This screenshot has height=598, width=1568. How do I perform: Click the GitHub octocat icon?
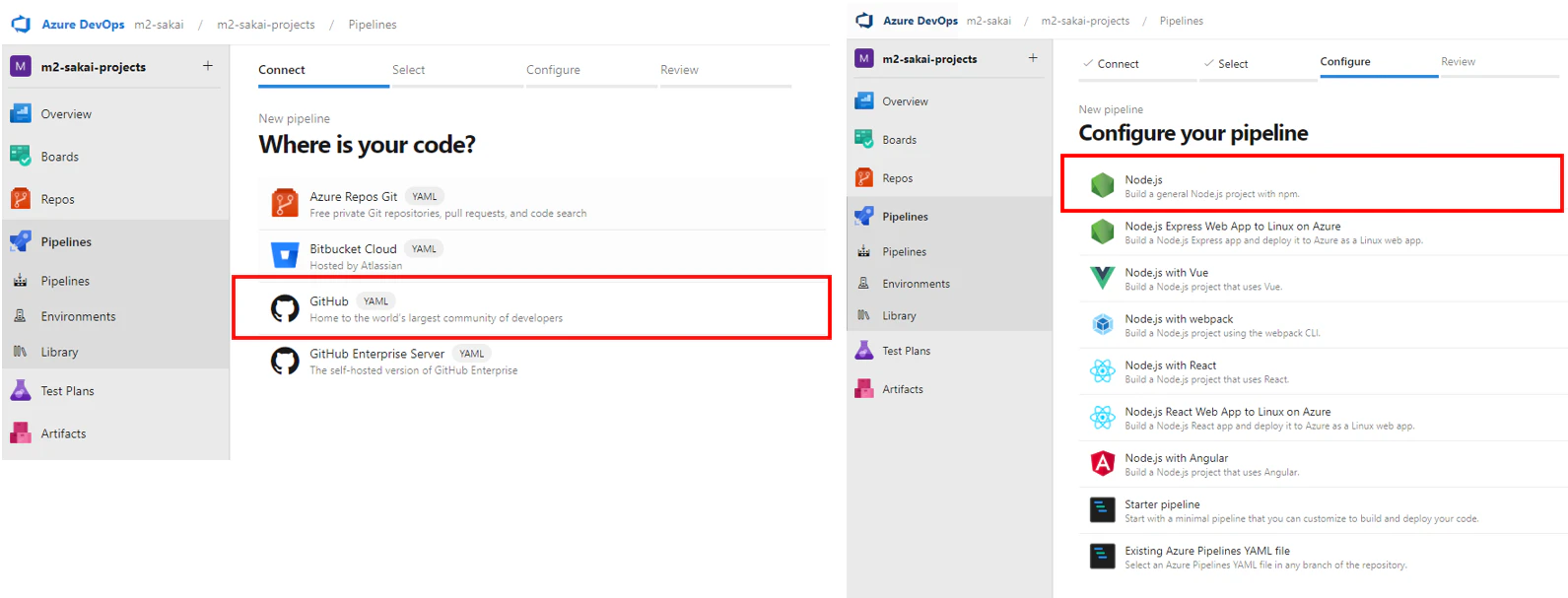click(285, 308)
